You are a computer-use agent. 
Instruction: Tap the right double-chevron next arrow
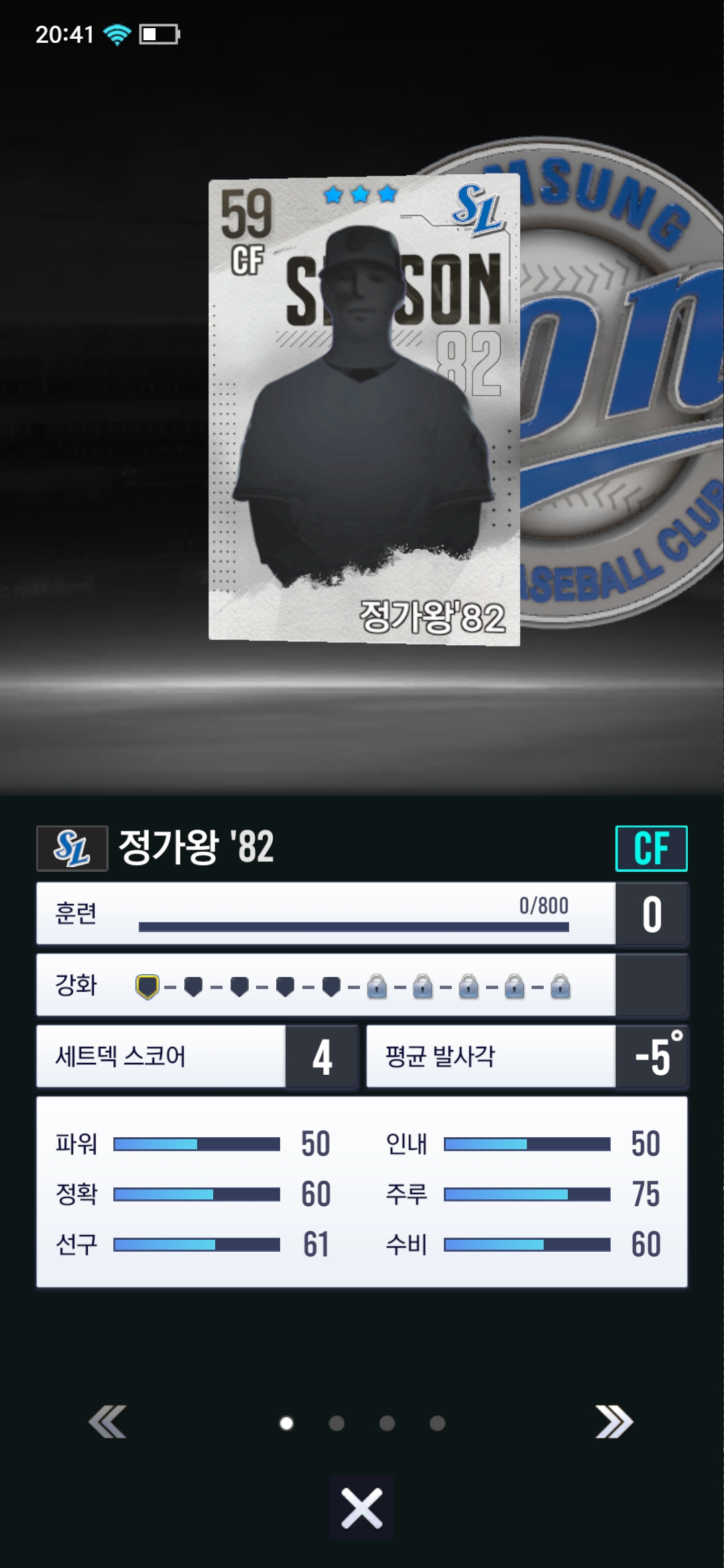pos(614,1422)
